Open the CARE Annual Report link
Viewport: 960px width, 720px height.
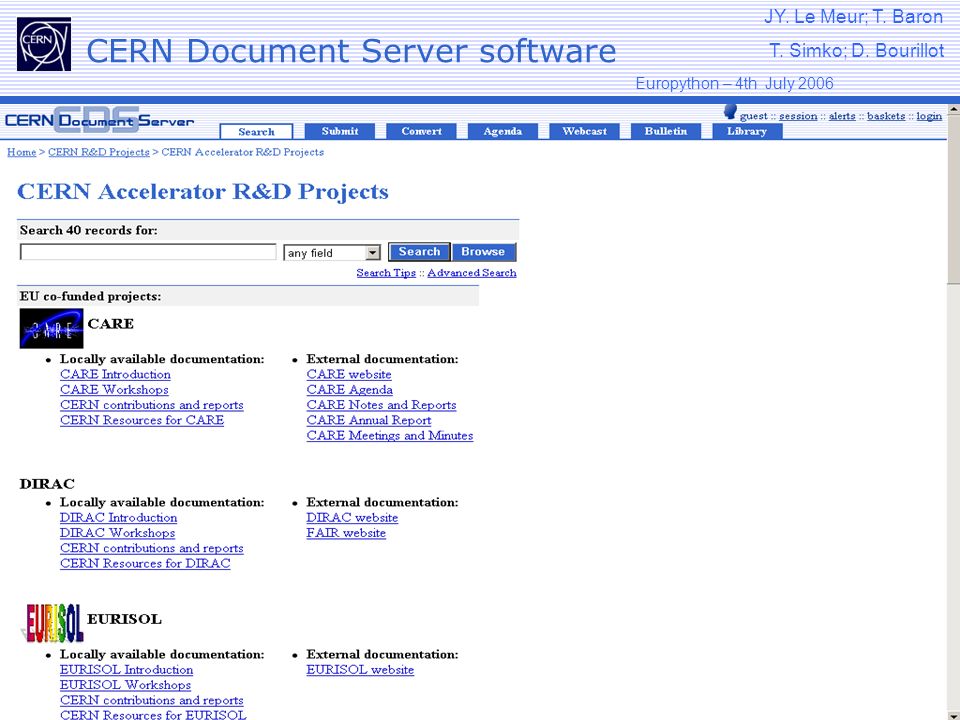tap(369, 421)
